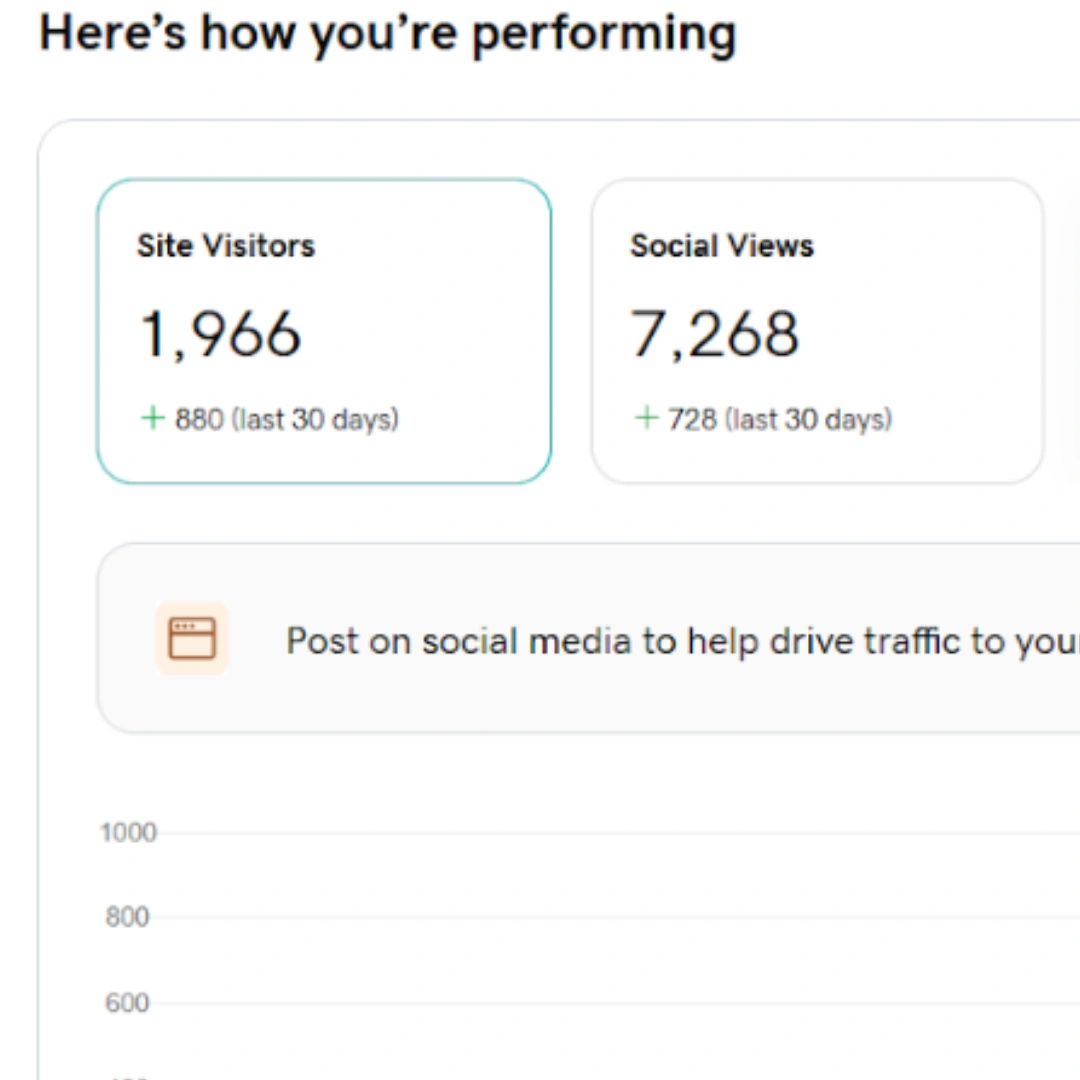Click the green plus icon beside 728
This screenshot has height=1080, width=1080.
click(646, 419)
